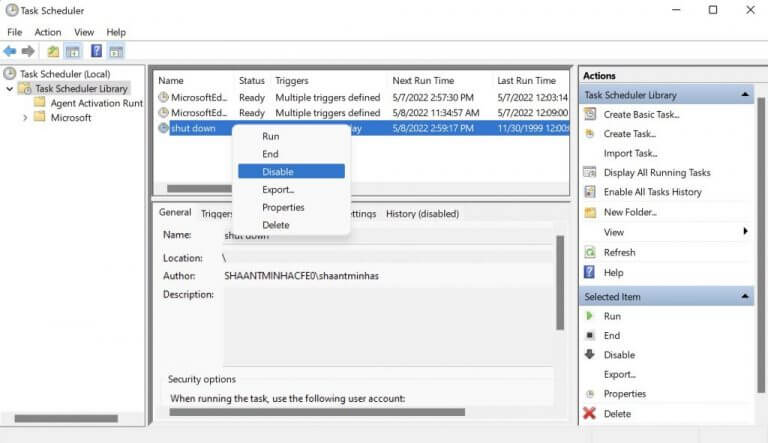The image size is (768, 443).
Task: Click the Author value SHAANTMINHACFE0\shaantminhas
Action: pyautogui.click(x=301, y=276)
